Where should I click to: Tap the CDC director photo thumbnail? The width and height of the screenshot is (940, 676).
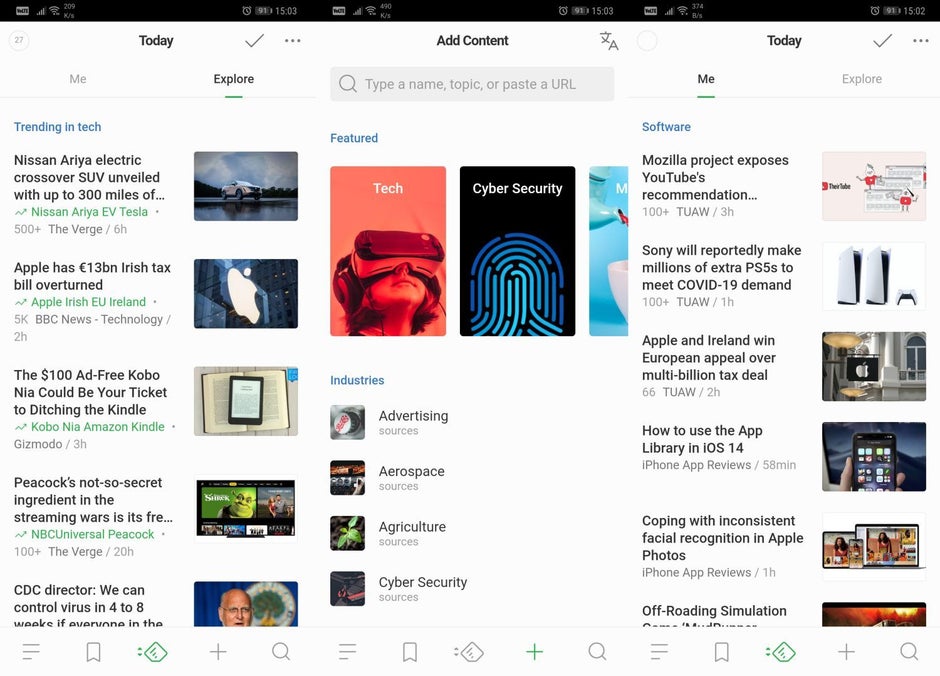coord(246,604)
